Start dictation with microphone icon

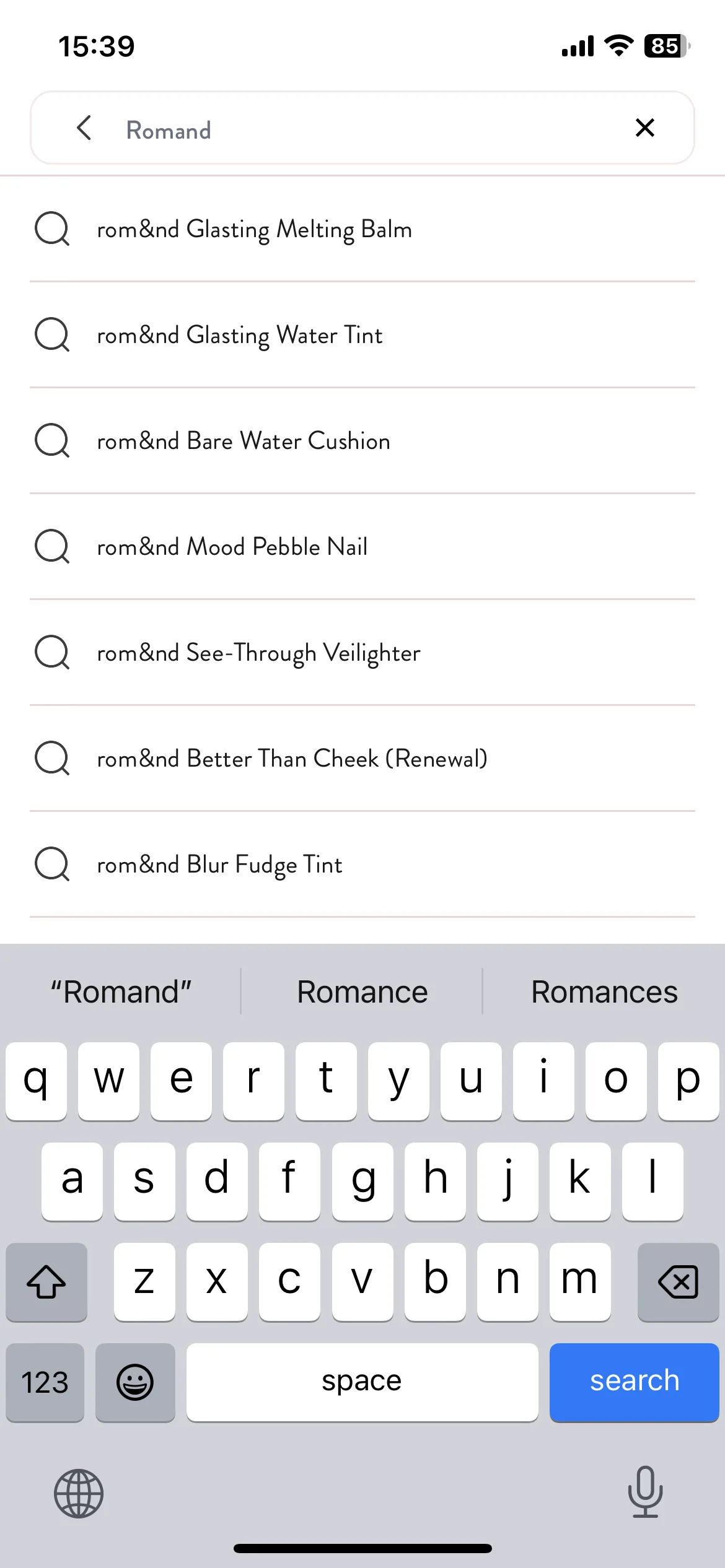click(x=645, y=1492)
